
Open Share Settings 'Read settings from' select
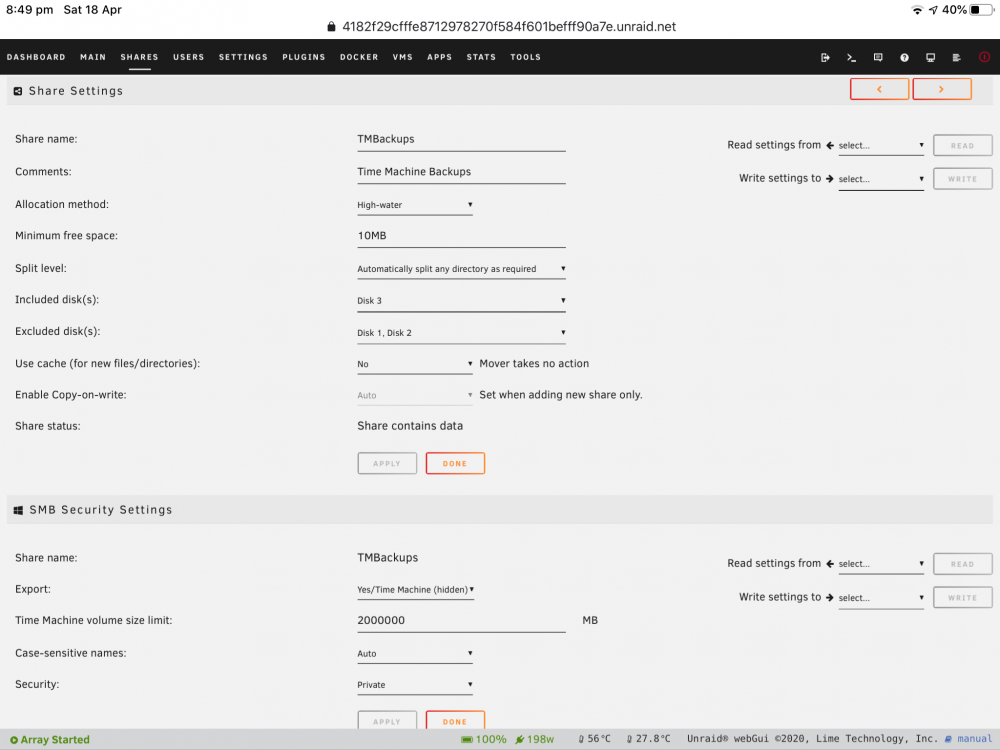pyautogui.click(x=881, y=145)
